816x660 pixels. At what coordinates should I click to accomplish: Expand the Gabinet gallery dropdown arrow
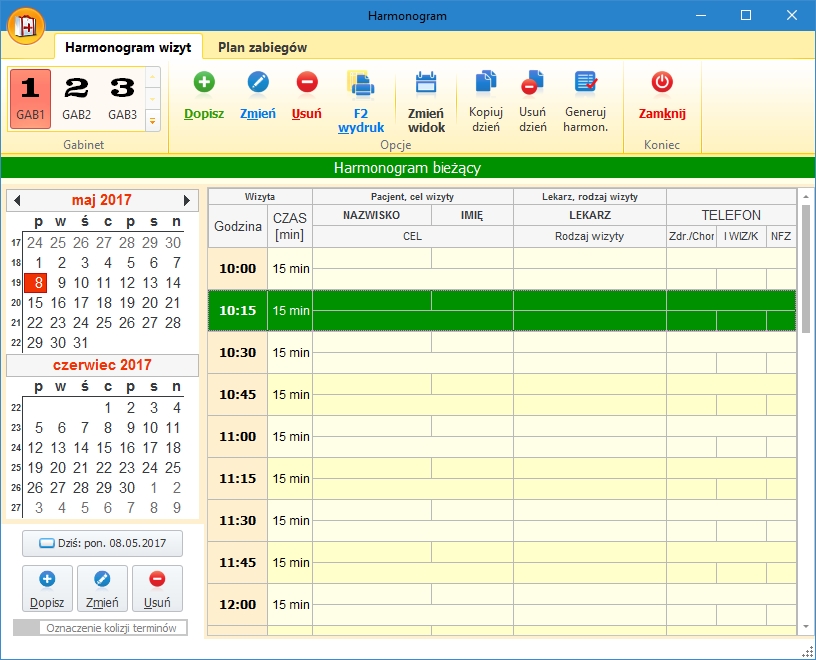tap(153, 121)
